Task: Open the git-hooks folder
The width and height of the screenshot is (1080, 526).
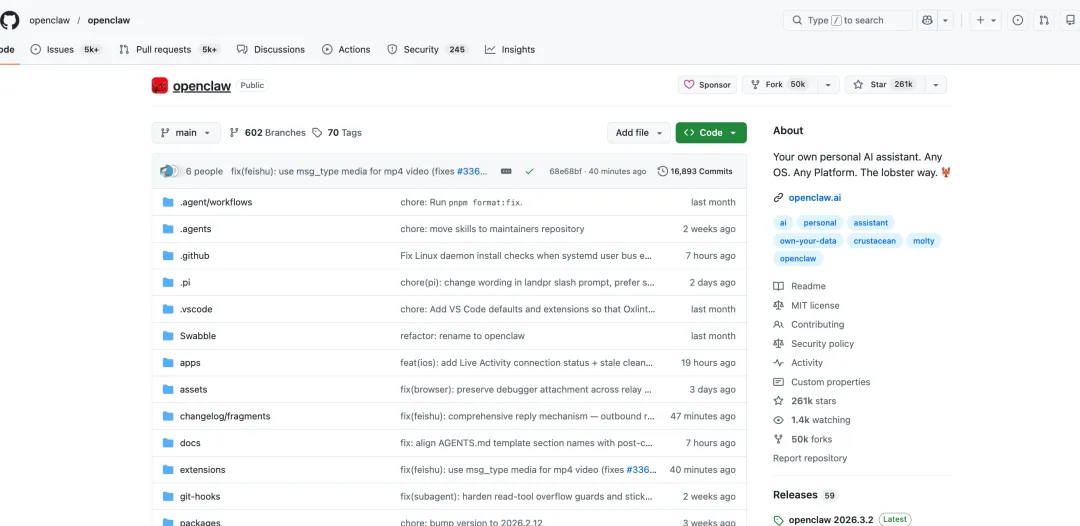Action: [200, 496]
